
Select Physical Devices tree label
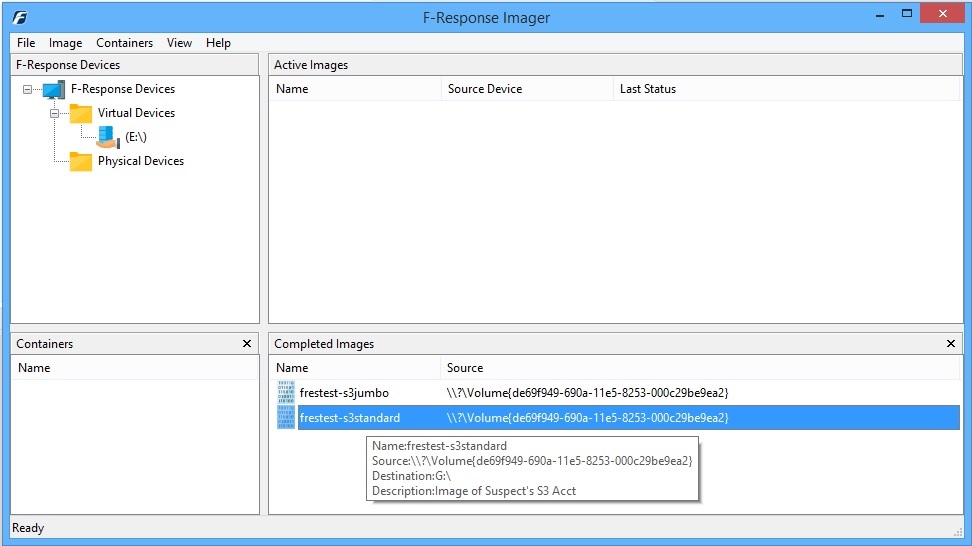click(x=141, y=161)
